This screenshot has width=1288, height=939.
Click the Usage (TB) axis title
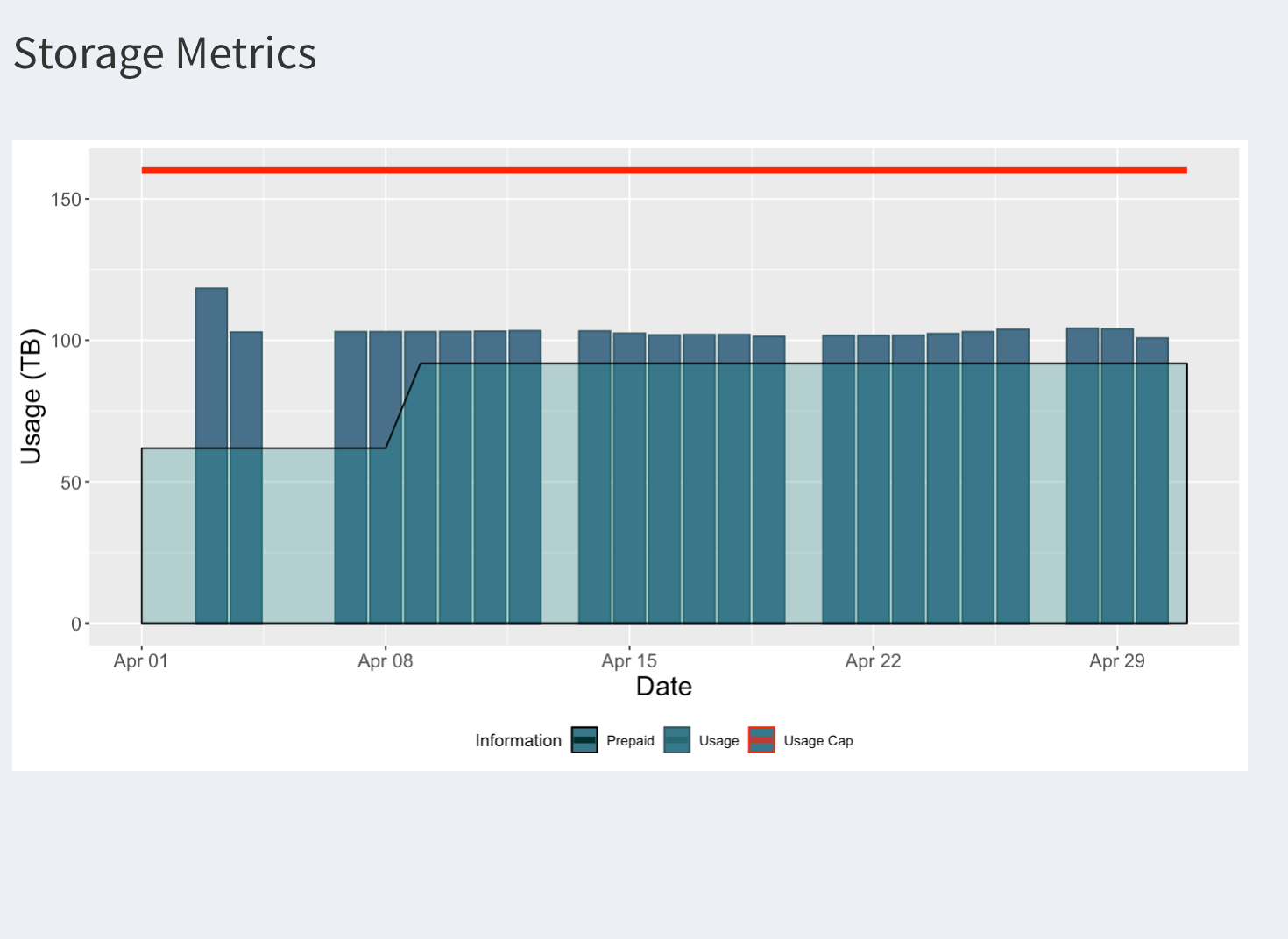[x=32, y=396]
